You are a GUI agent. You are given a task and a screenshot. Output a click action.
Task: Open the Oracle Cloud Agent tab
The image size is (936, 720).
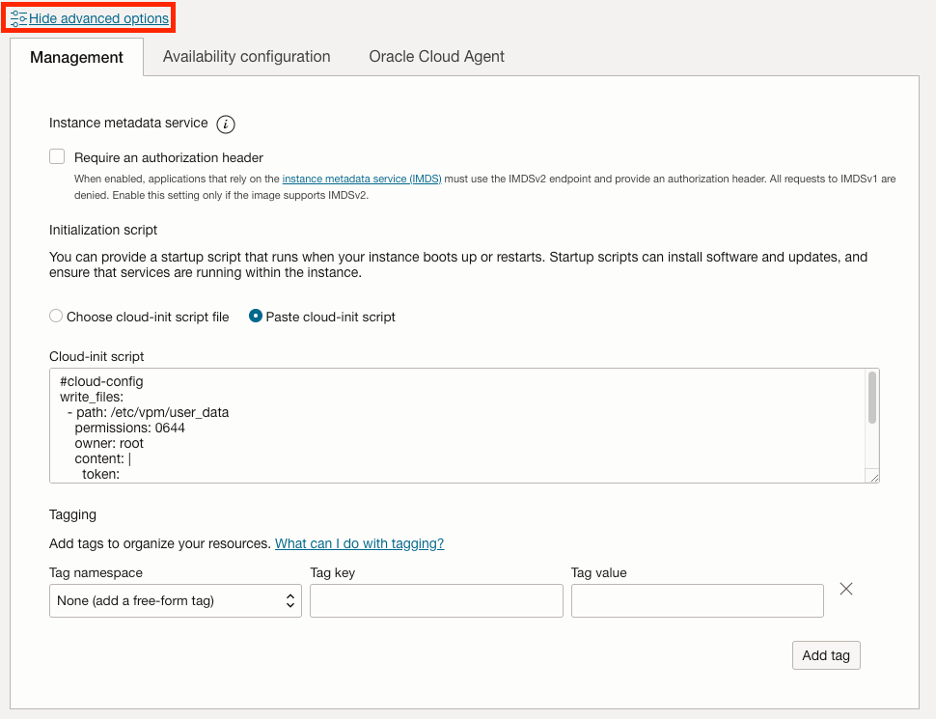click(x=436, y=57)
